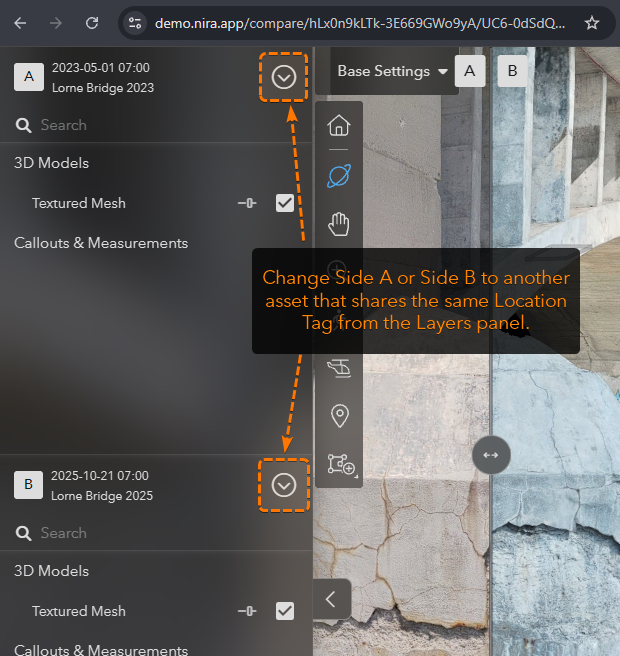The height and width of the screenshot is (656, 620).
Task: Select the Pan hand tool
Action: (x=339, y=224)
